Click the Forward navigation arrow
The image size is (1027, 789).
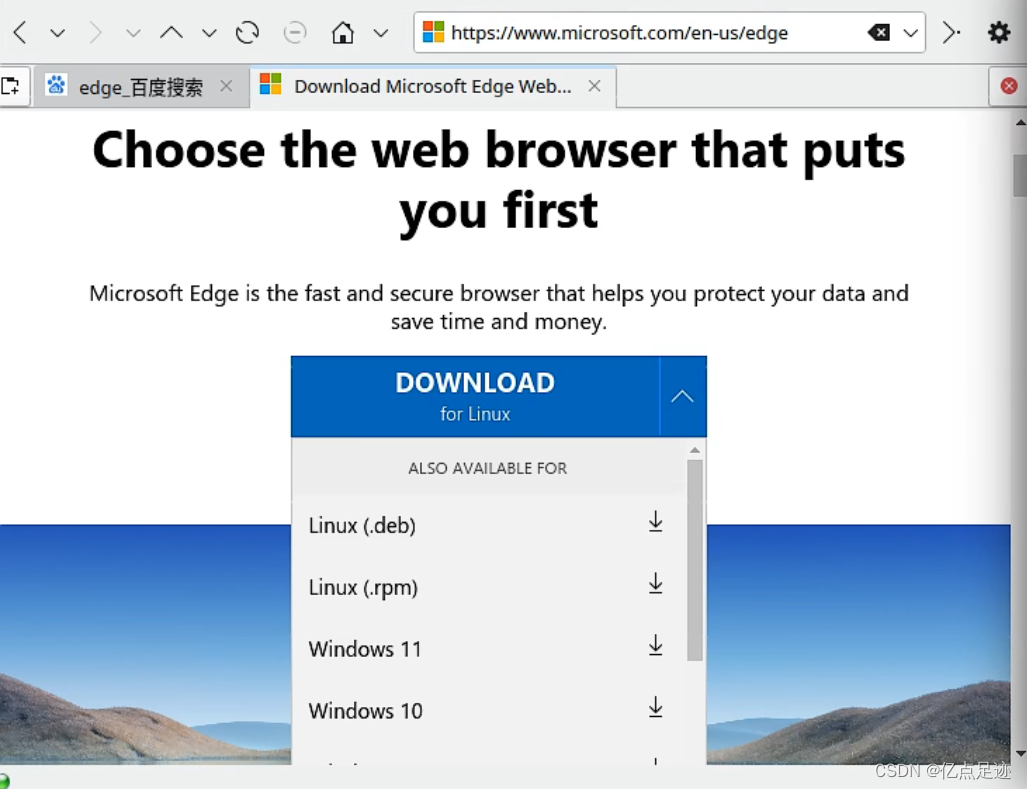click(96, 32)
